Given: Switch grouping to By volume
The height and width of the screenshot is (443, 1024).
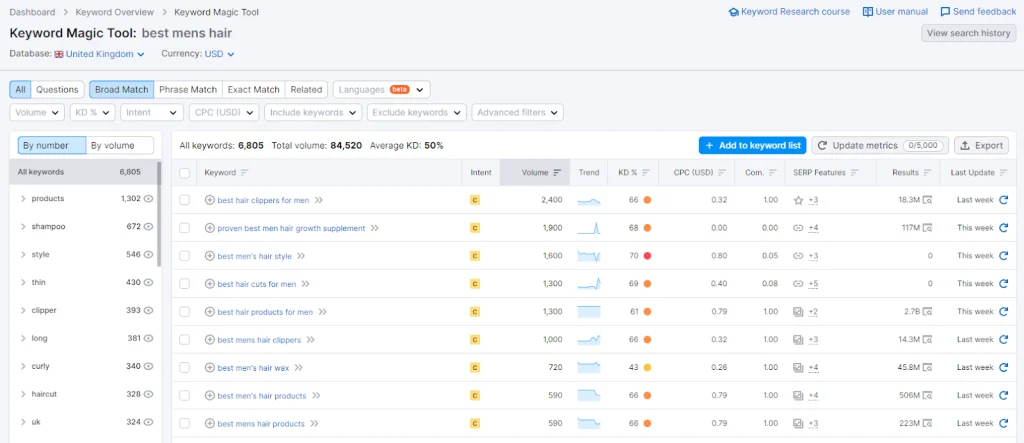Looking at the screenshot, I should click(120, 145).
